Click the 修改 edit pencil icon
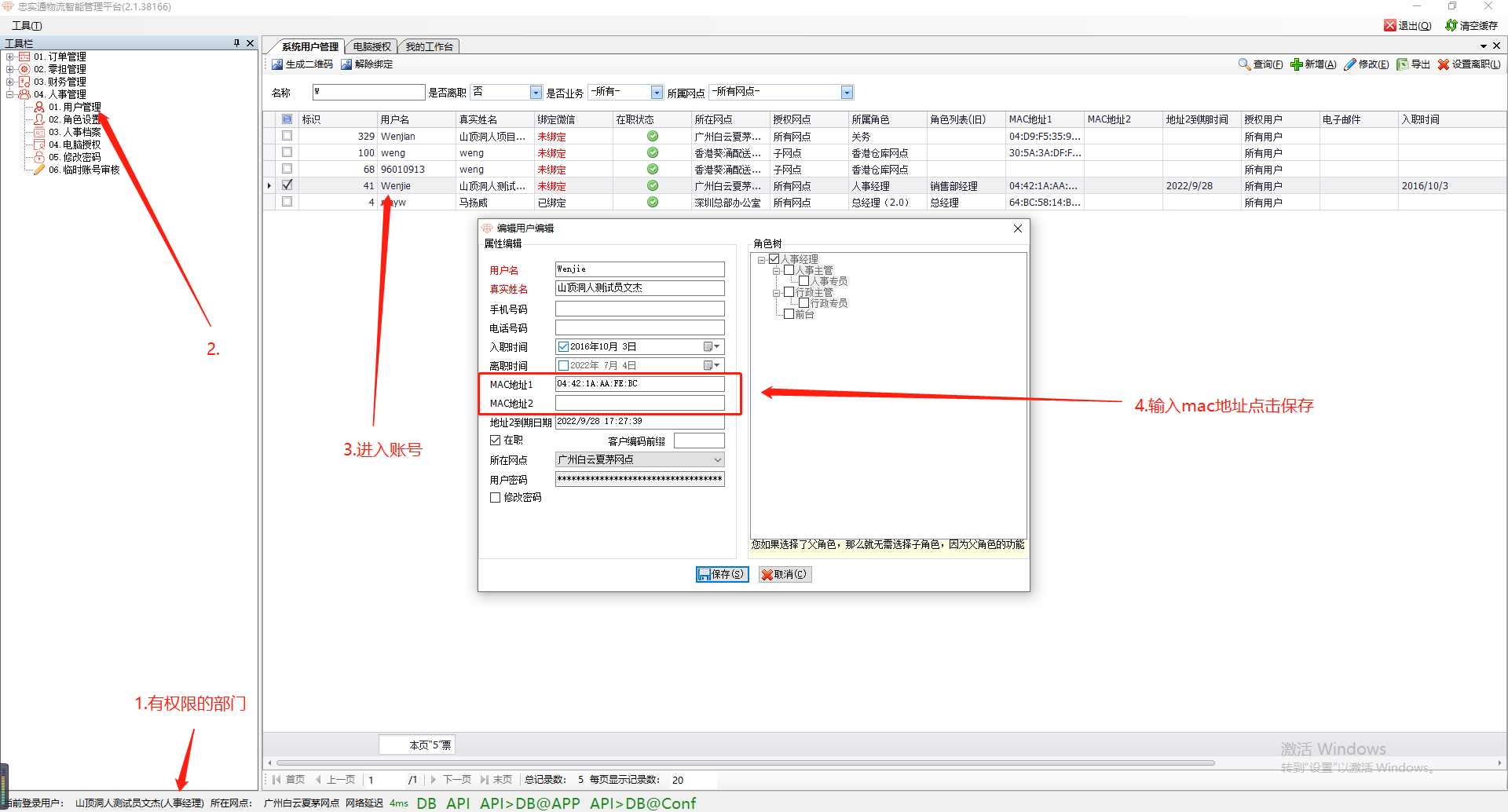 point(1350,64)
